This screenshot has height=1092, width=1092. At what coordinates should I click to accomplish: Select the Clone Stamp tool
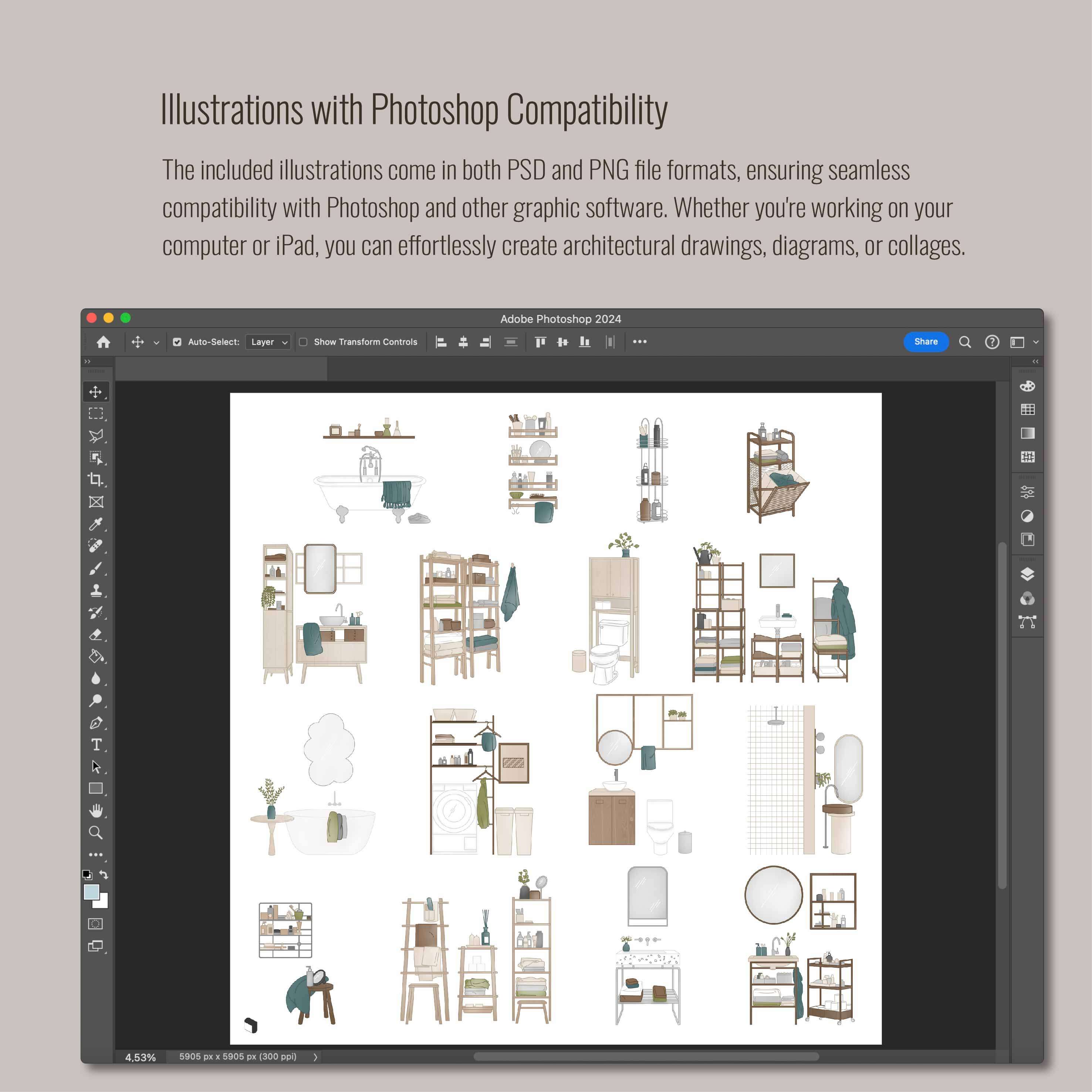click(x=95, y=591)
